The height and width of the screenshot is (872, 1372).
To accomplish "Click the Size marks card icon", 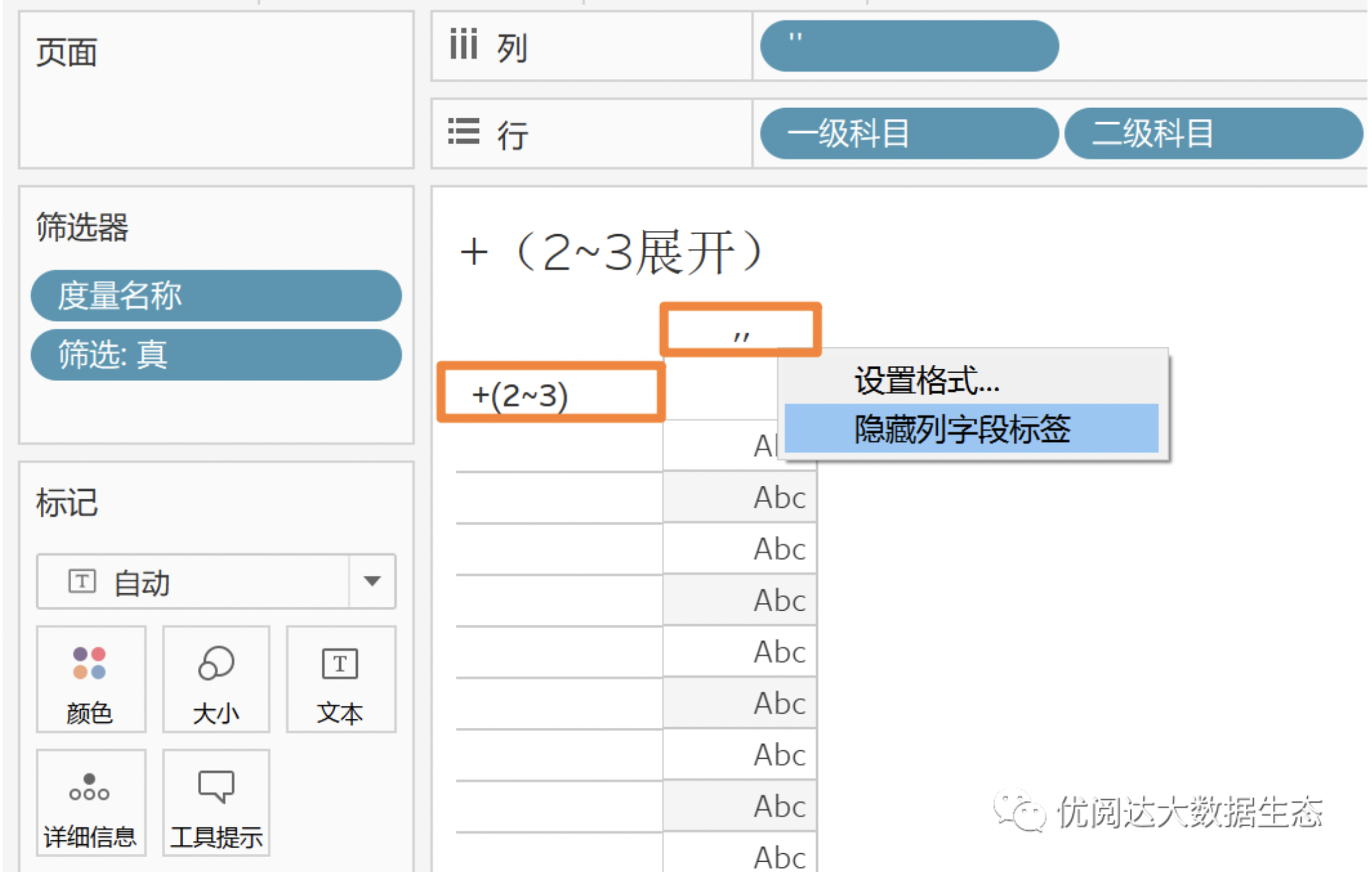I will click(216, 664).
